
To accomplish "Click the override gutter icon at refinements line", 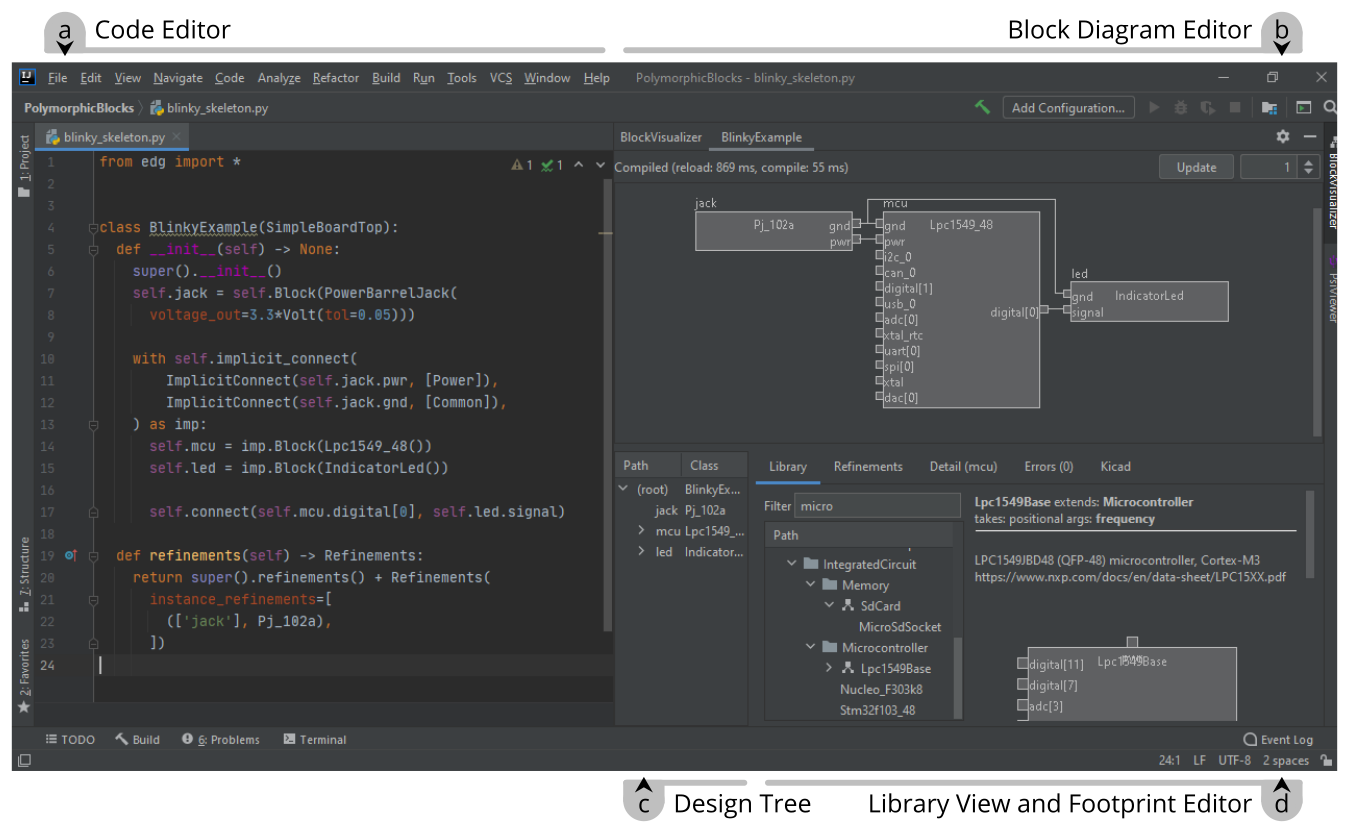I will point(70,555).
